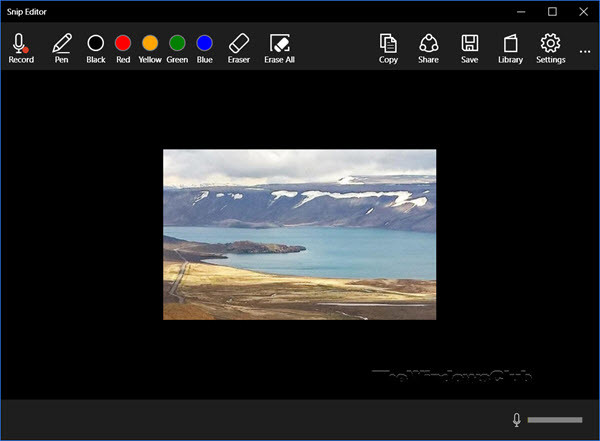Click Erase All to clear annotations

click(279, 48)
